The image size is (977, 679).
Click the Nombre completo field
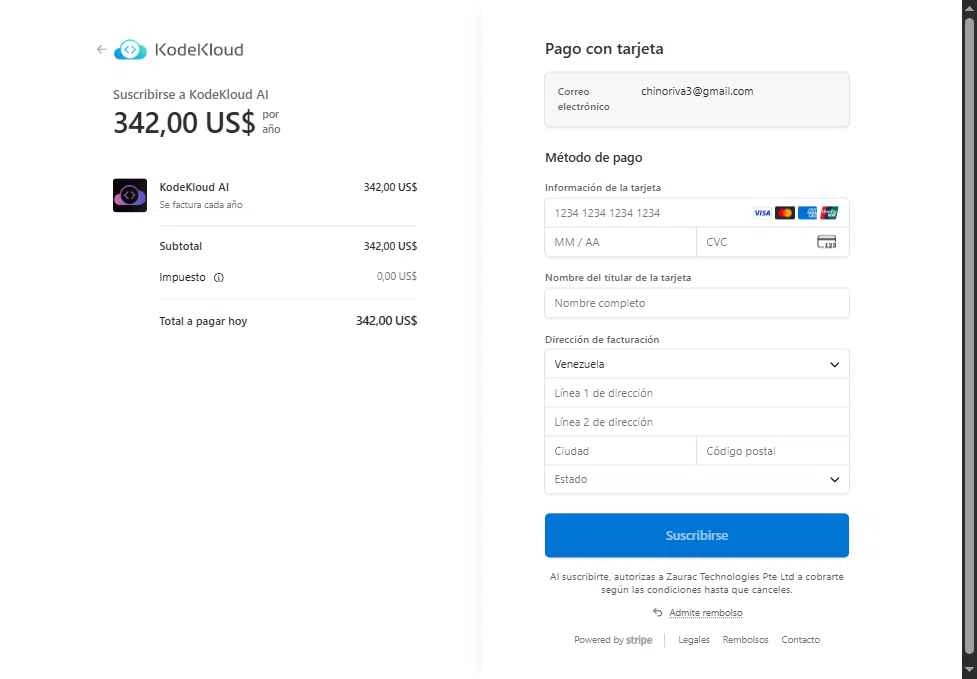tap(697, 303)
